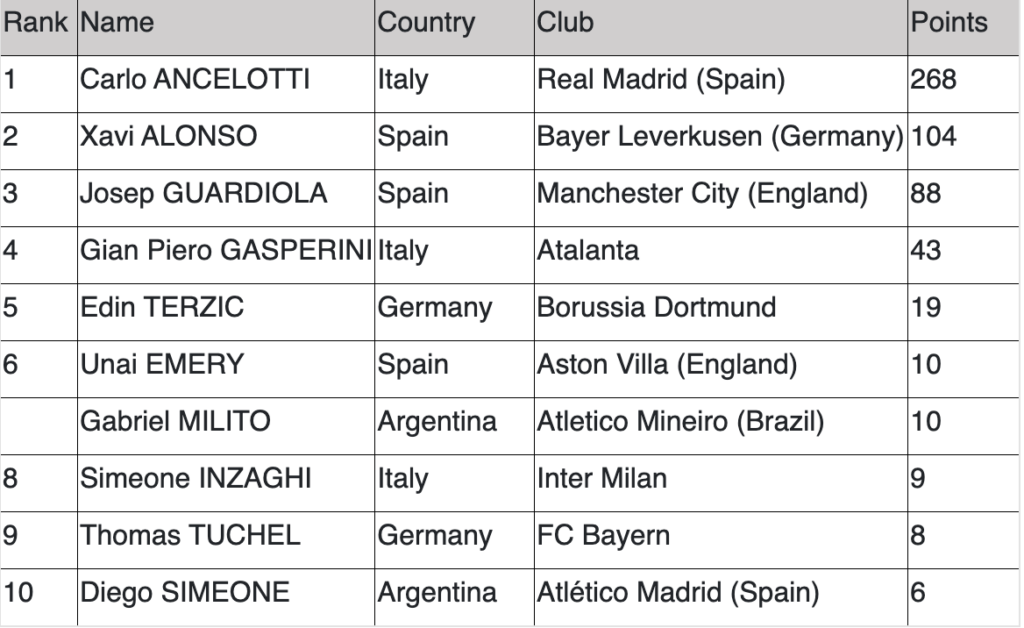Click the Borussia Dortmund cell

[x=721, y=312]
